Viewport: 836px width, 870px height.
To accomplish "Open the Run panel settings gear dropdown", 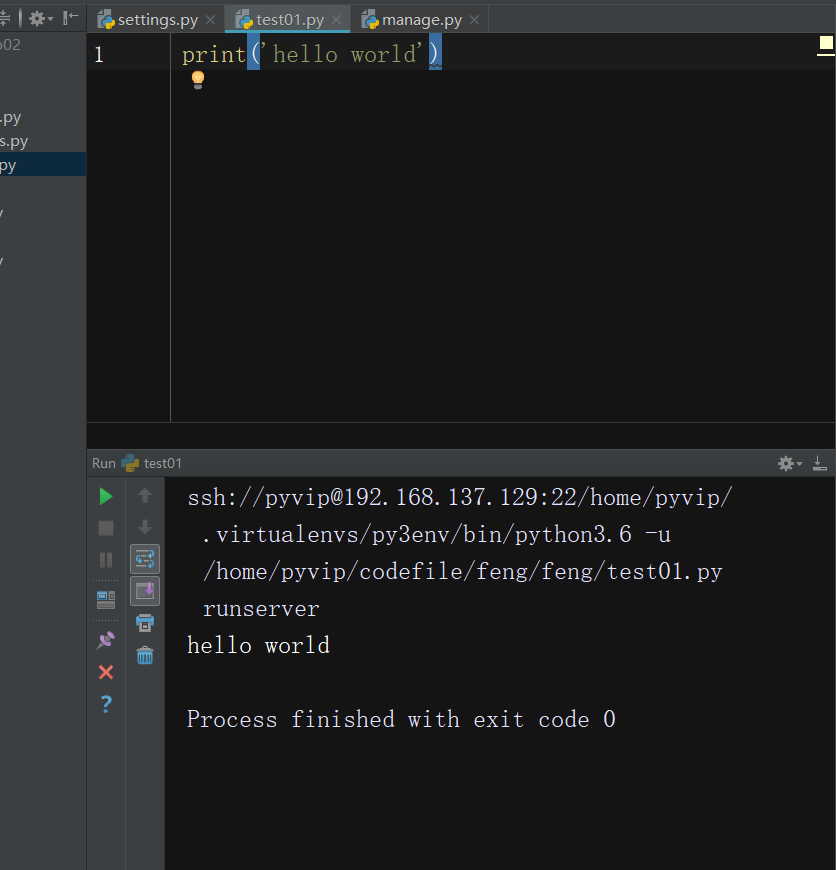I will pyautogui.click(x=788, y=463).
